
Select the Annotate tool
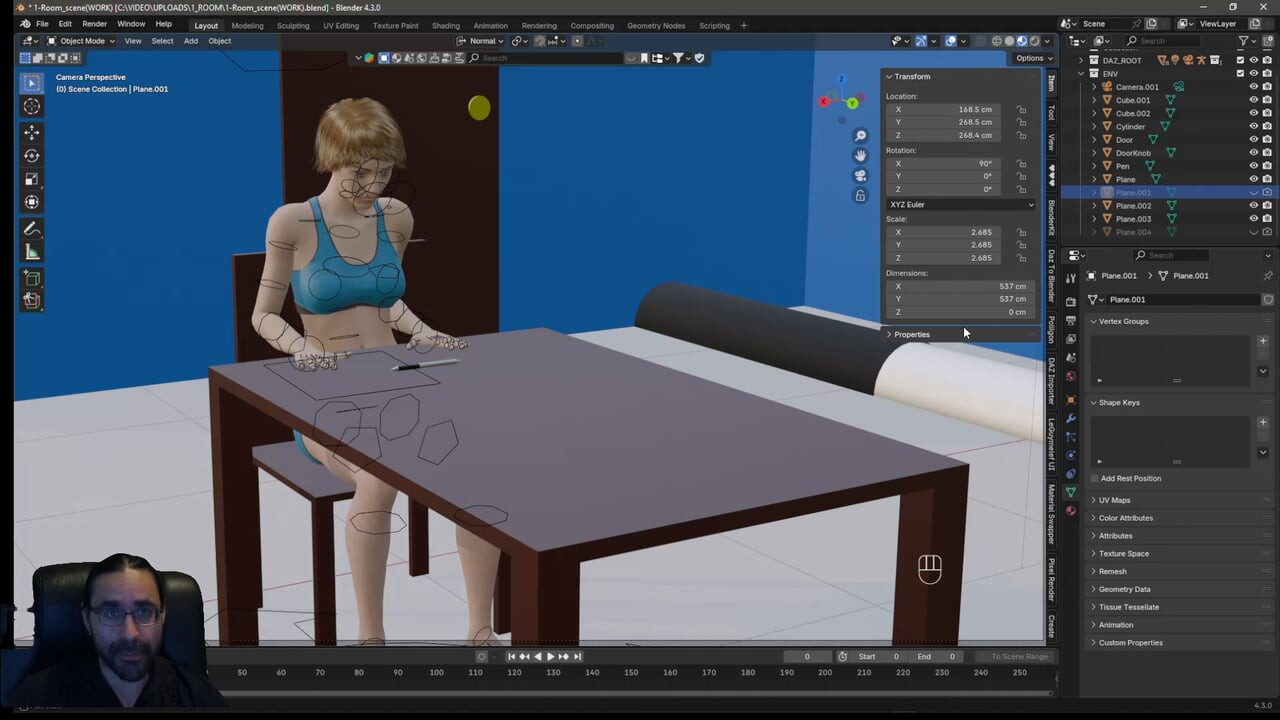[32, 229]
